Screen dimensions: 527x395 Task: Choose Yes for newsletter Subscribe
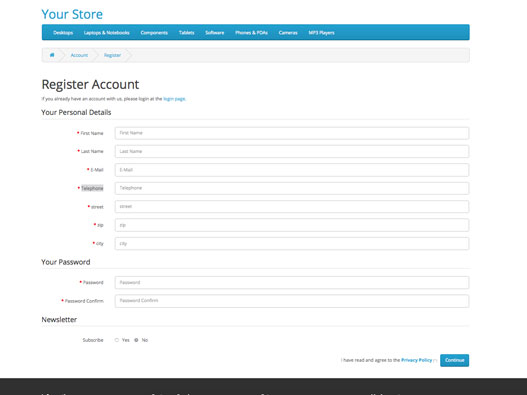pyautogui.click(x=117, y=340)
